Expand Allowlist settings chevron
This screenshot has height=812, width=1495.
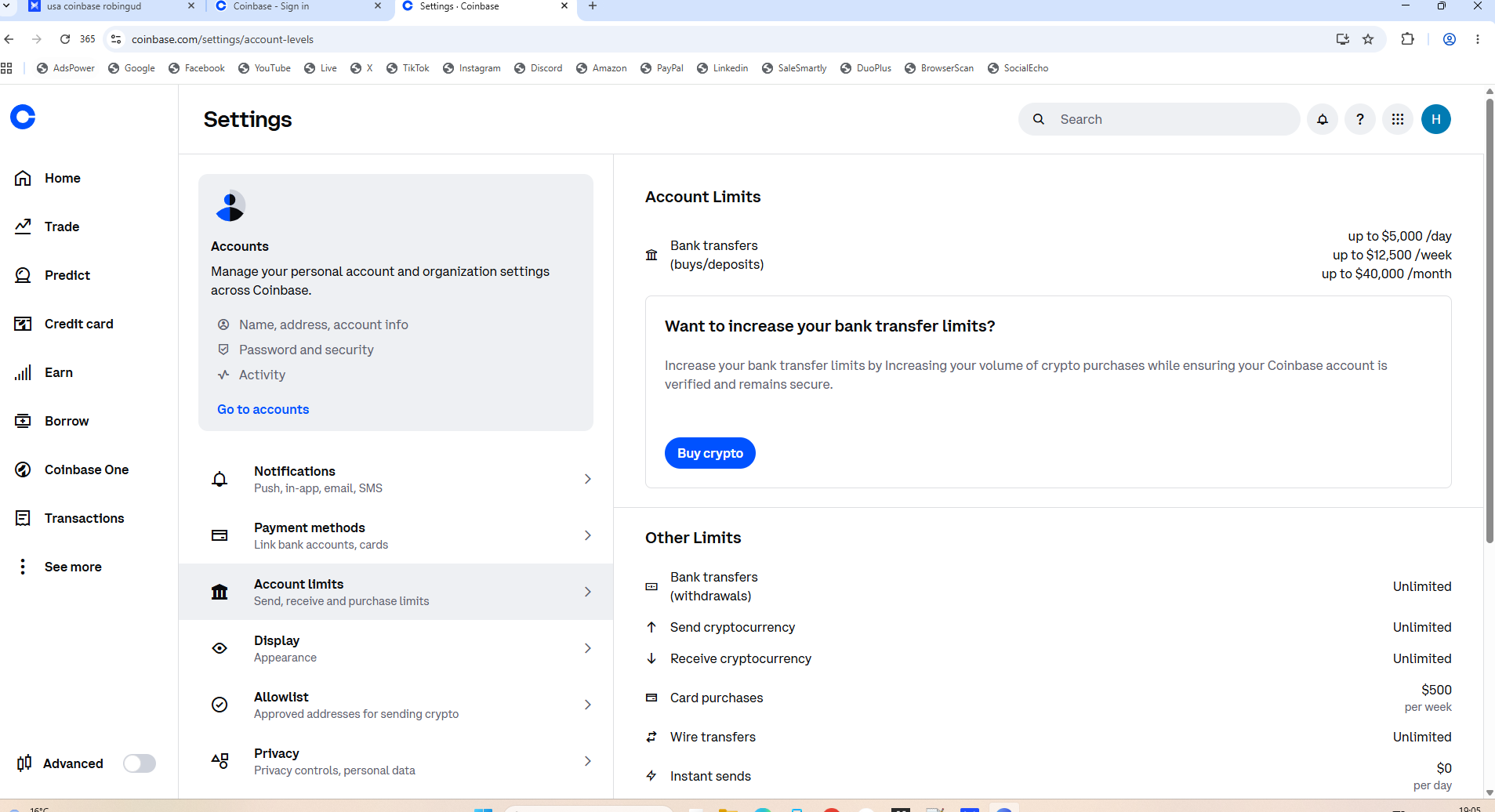coord(588,705)
